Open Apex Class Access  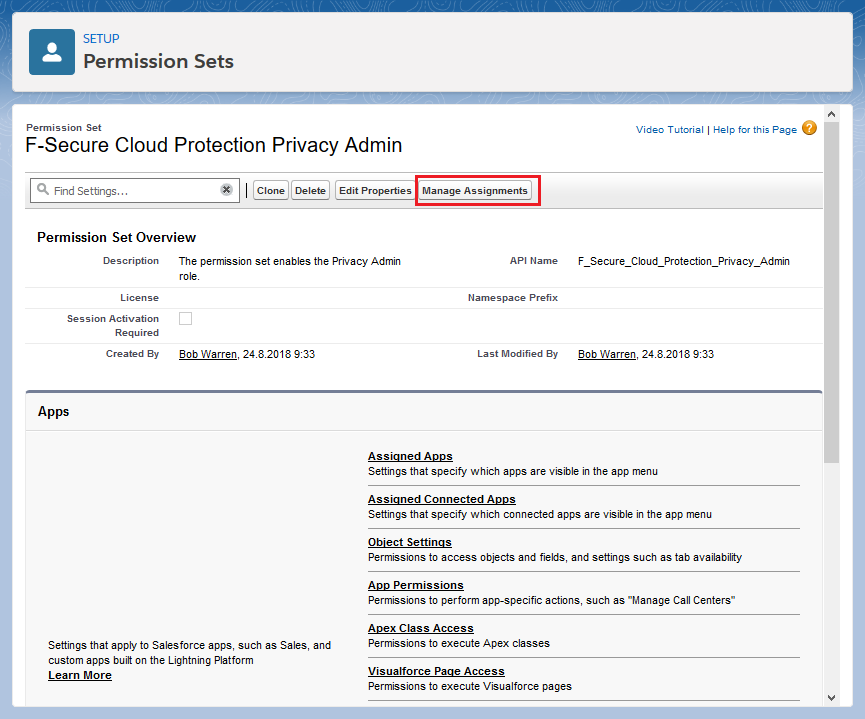tap(421, 629)
